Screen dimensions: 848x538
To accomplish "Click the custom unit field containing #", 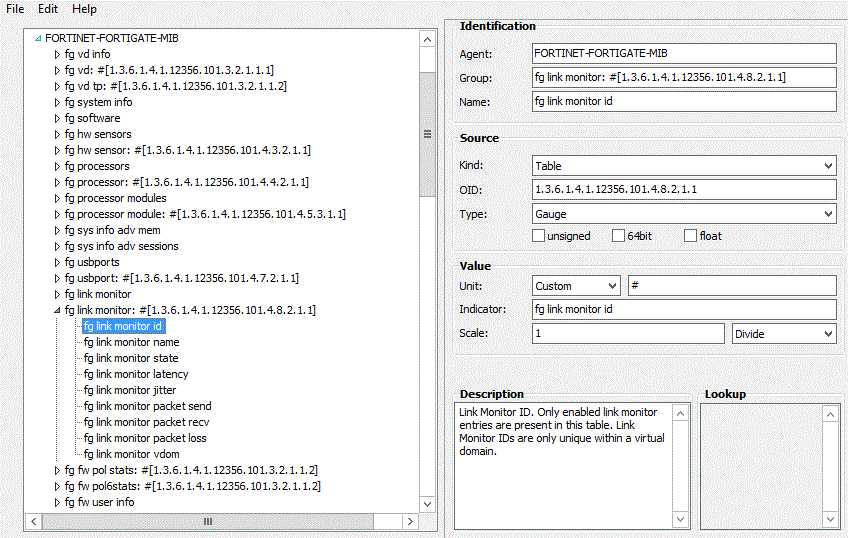I will tap(732, 285).
